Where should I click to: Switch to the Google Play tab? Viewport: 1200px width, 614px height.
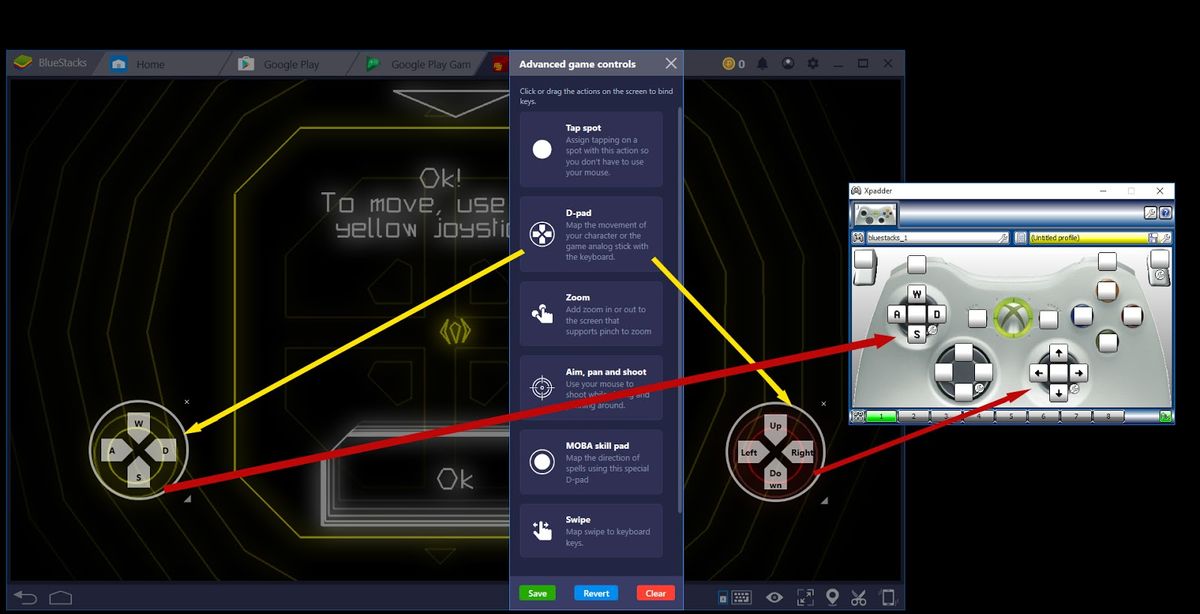pos(290,63)
